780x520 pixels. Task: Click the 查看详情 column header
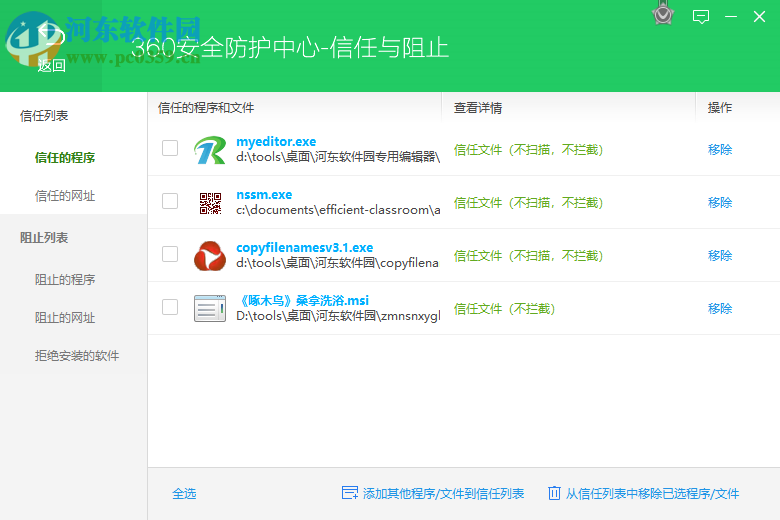478,108
